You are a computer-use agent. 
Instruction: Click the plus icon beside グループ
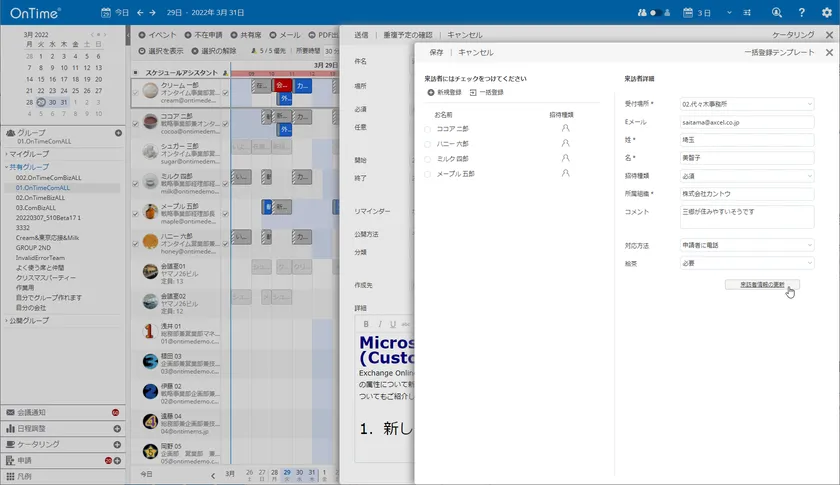117,132
